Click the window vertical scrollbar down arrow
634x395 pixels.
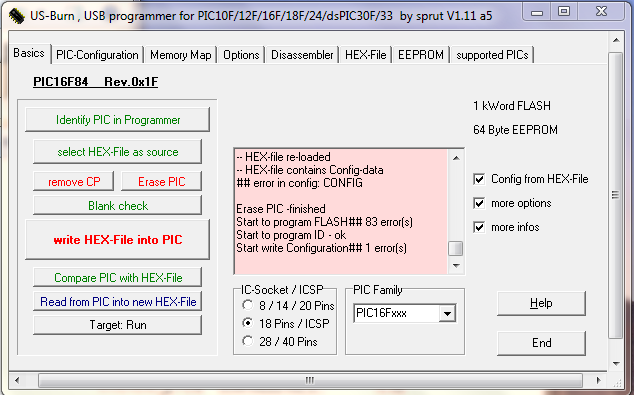tap(616, 363)
